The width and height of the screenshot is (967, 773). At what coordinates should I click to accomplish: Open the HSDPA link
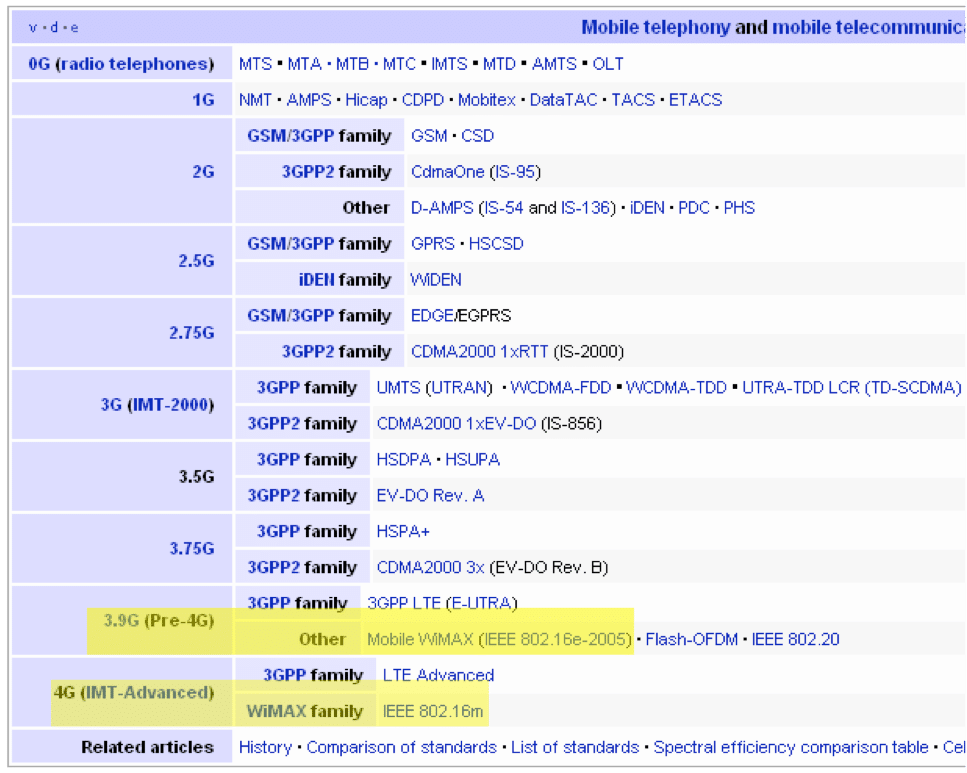point(403,459)
